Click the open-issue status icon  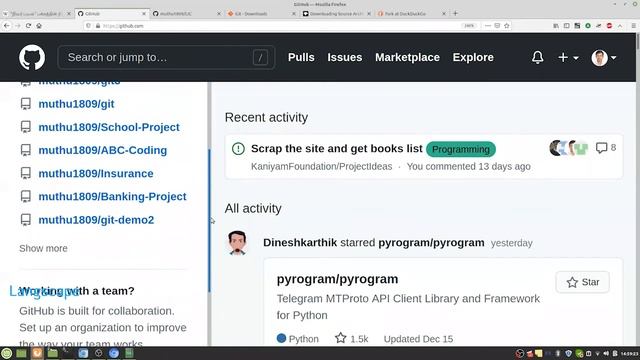[x=238, y=149]
